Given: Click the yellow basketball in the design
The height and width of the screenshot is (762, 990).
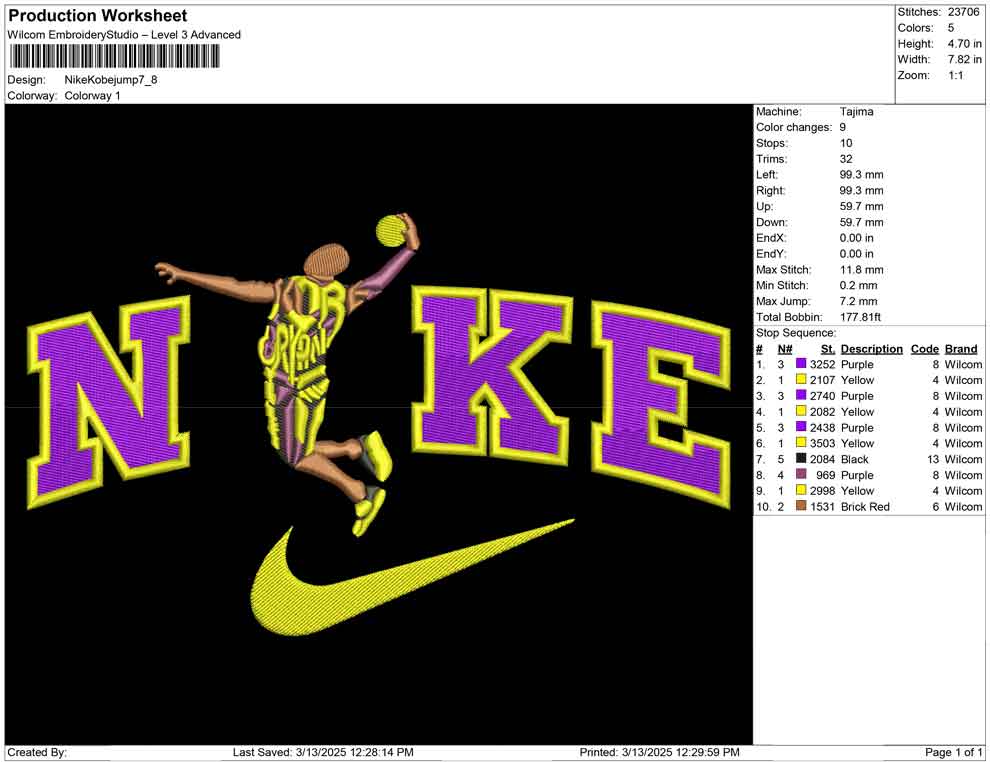Looking at the screenshot, I should (391, 230).
